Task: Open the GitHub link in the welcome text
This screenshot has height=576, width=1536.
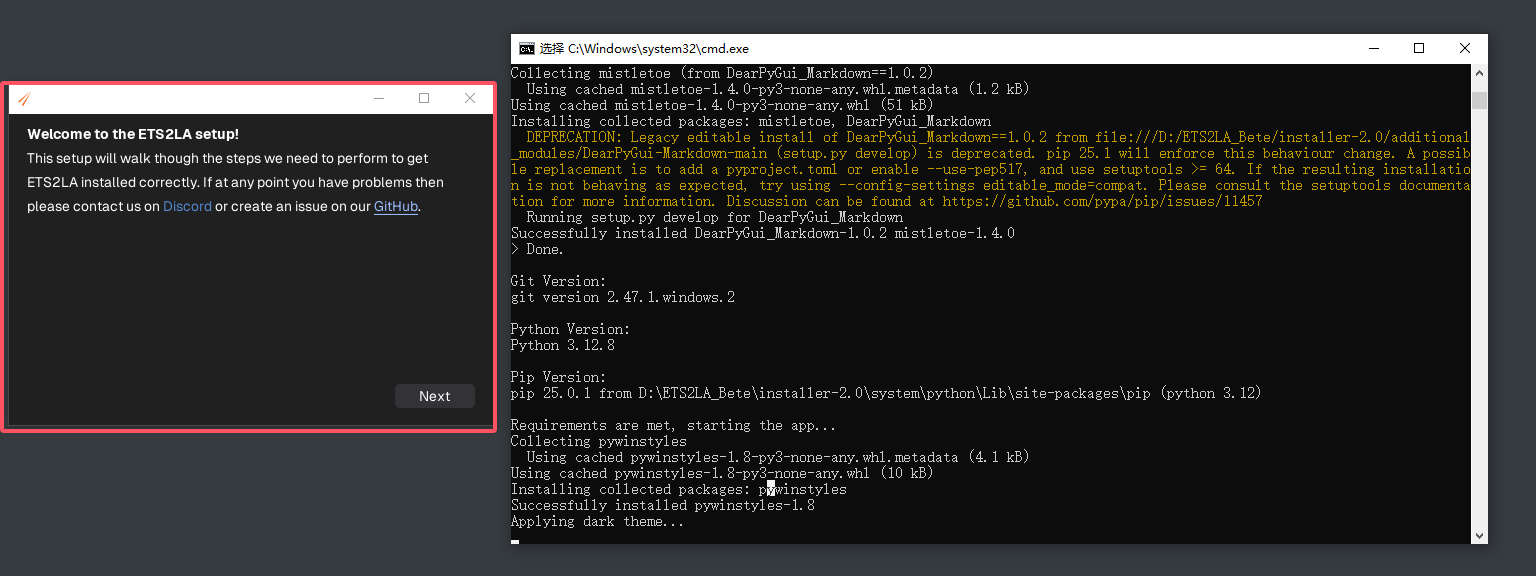Action: [x=396, y=206]
